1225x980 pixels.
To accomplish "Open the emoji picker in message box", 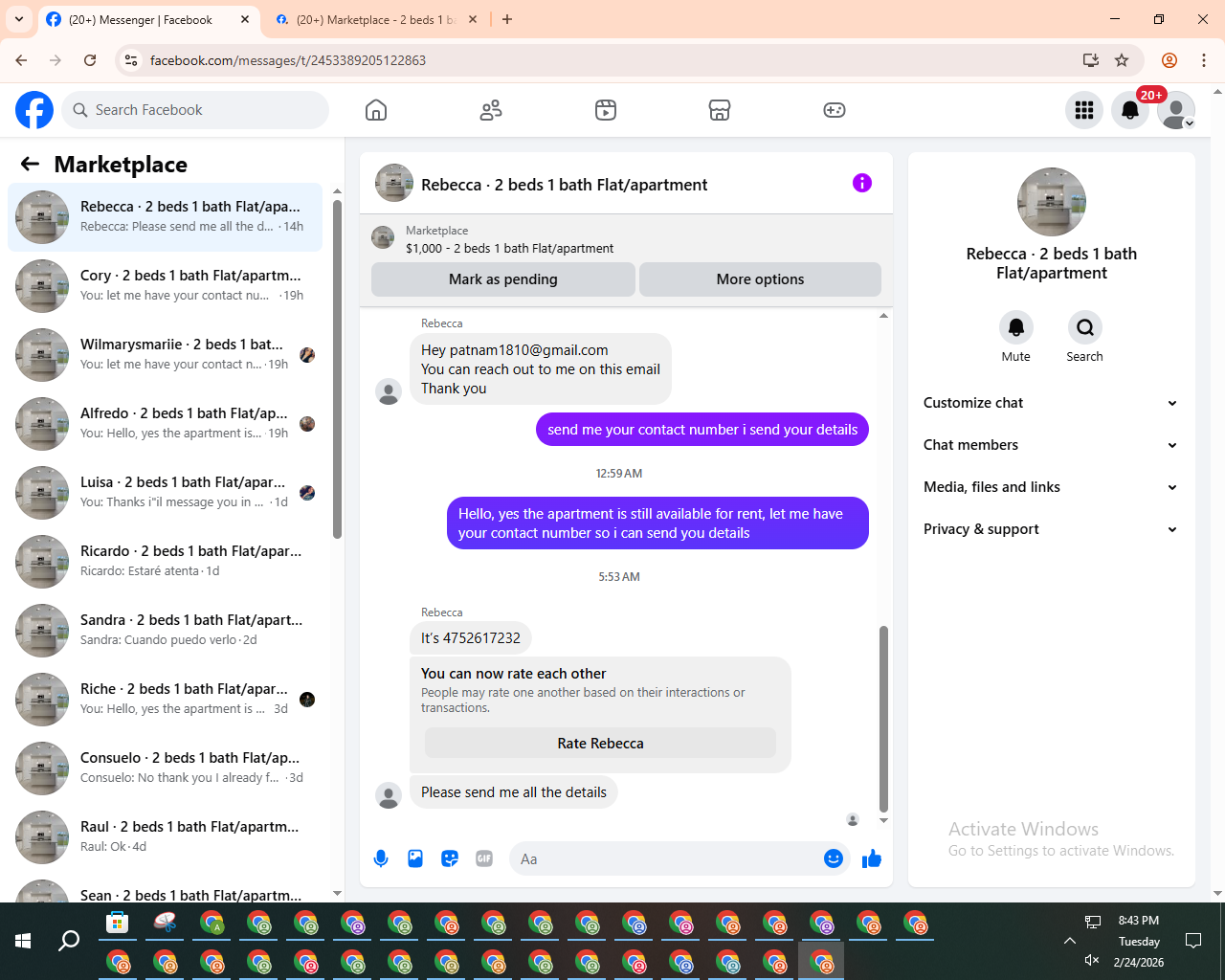I will click(834, 858).
